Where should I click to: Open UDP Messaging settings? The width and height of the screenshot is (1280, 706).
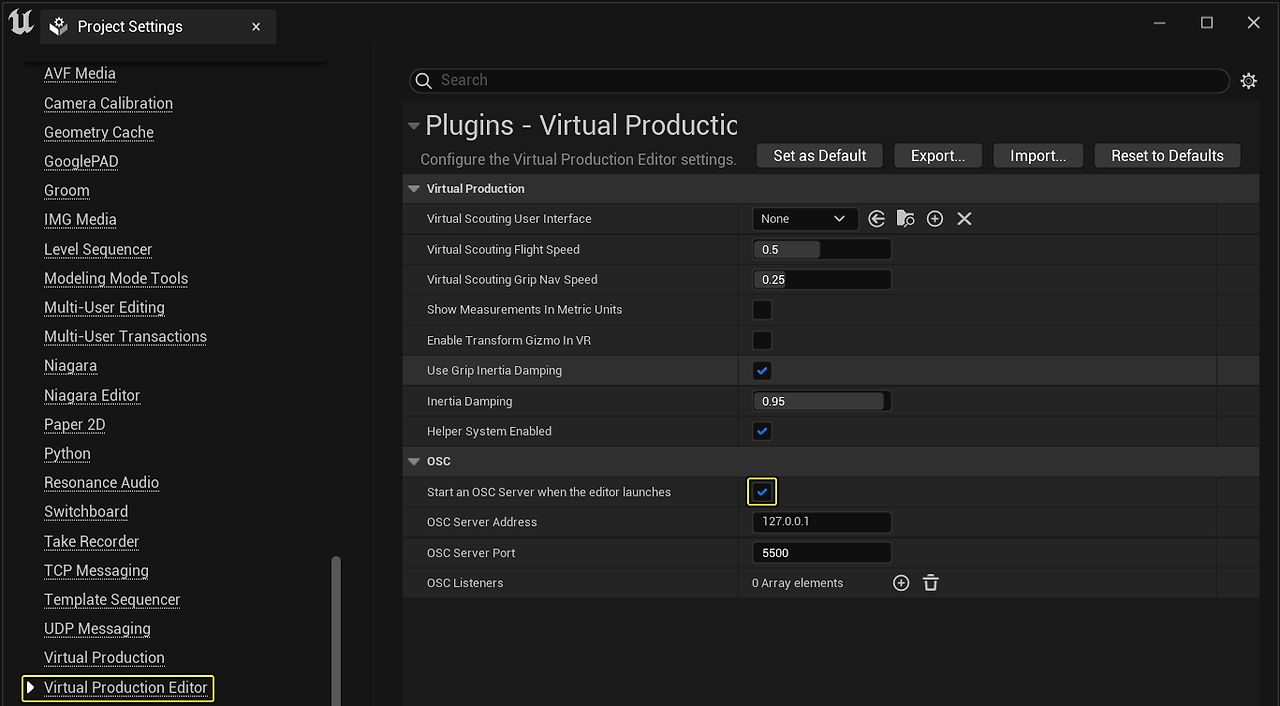(97, 628)
